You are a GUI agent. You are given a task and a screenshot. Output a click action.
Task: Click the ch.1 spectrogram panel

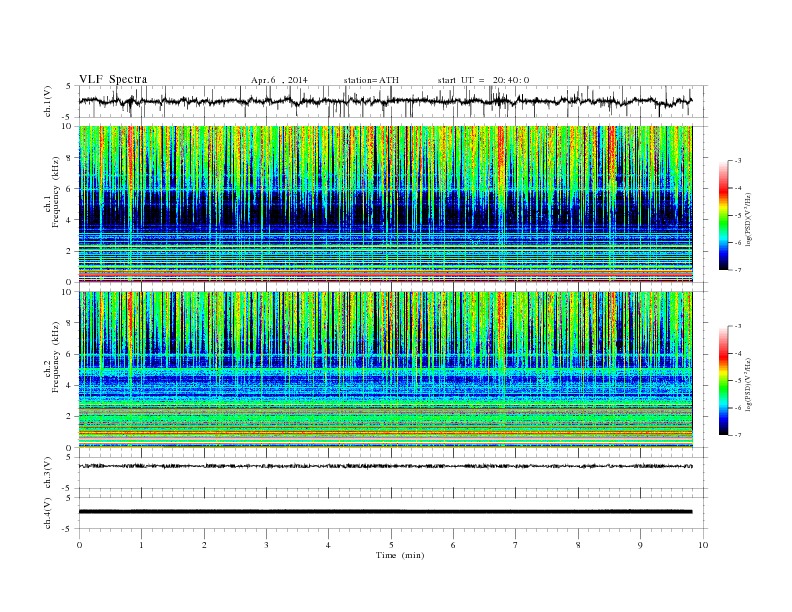pos(385,204)
